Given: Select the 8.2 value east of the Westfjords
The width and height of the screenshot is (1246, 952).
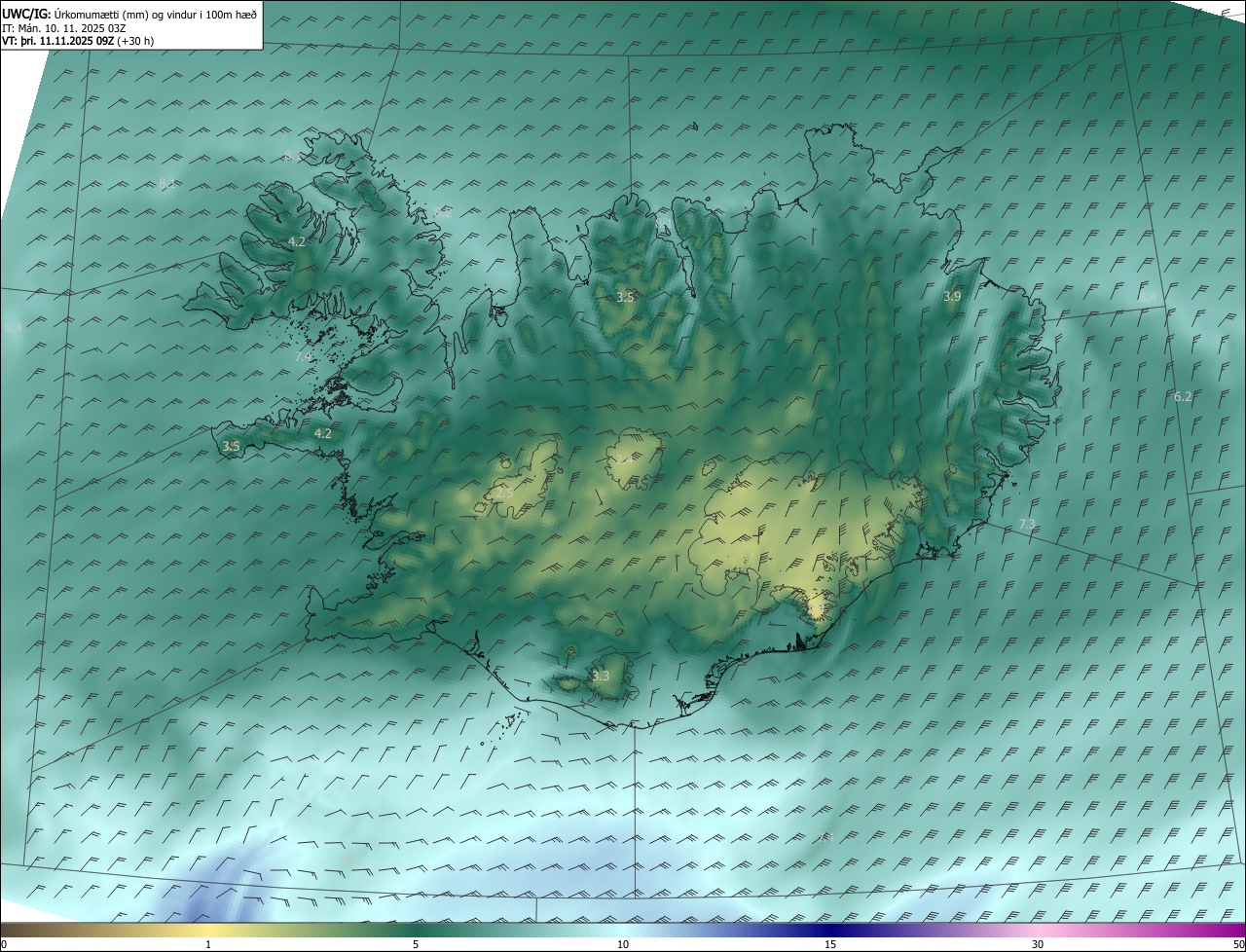Looking at the screenshot, I should [x=443, y=212].
